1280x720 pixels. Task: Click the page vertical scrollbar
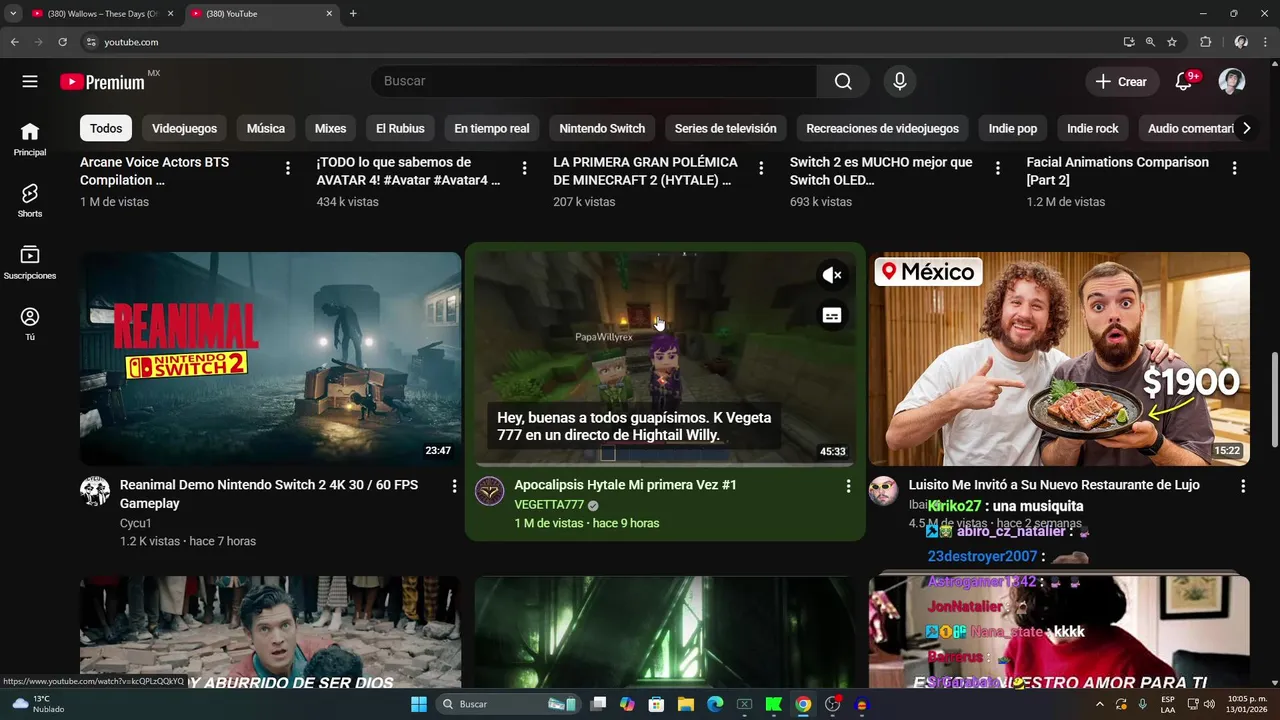click(1273, 400)
